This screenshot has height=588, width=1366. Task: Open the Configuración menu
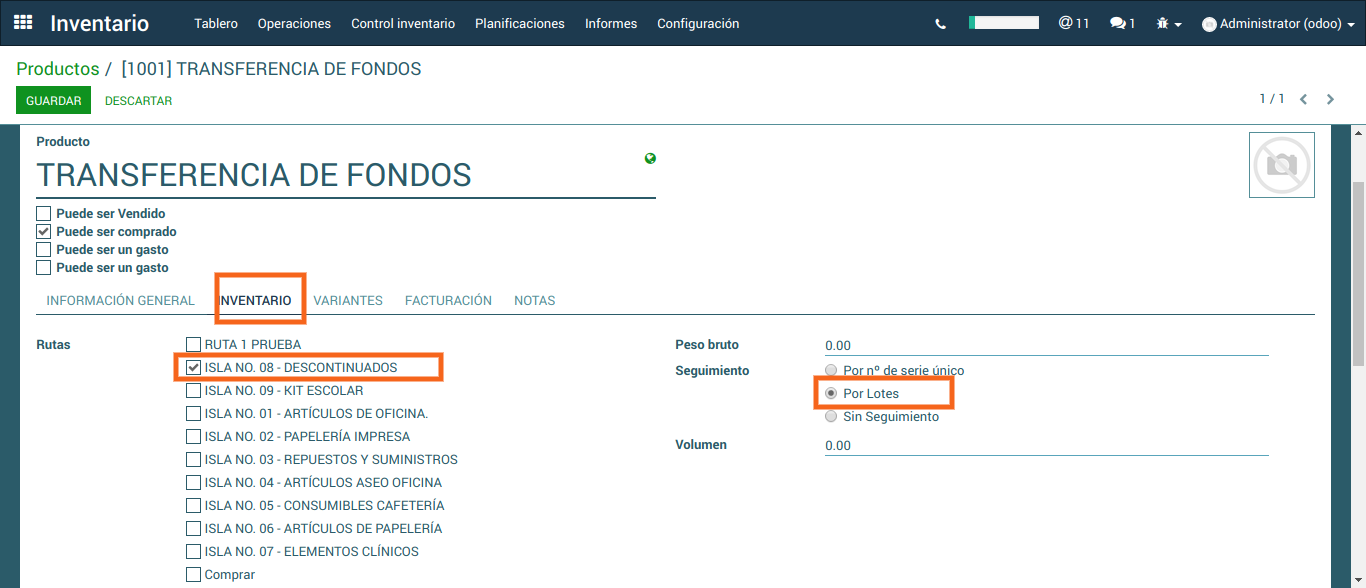pyautogui.click(x=698, y=23)
